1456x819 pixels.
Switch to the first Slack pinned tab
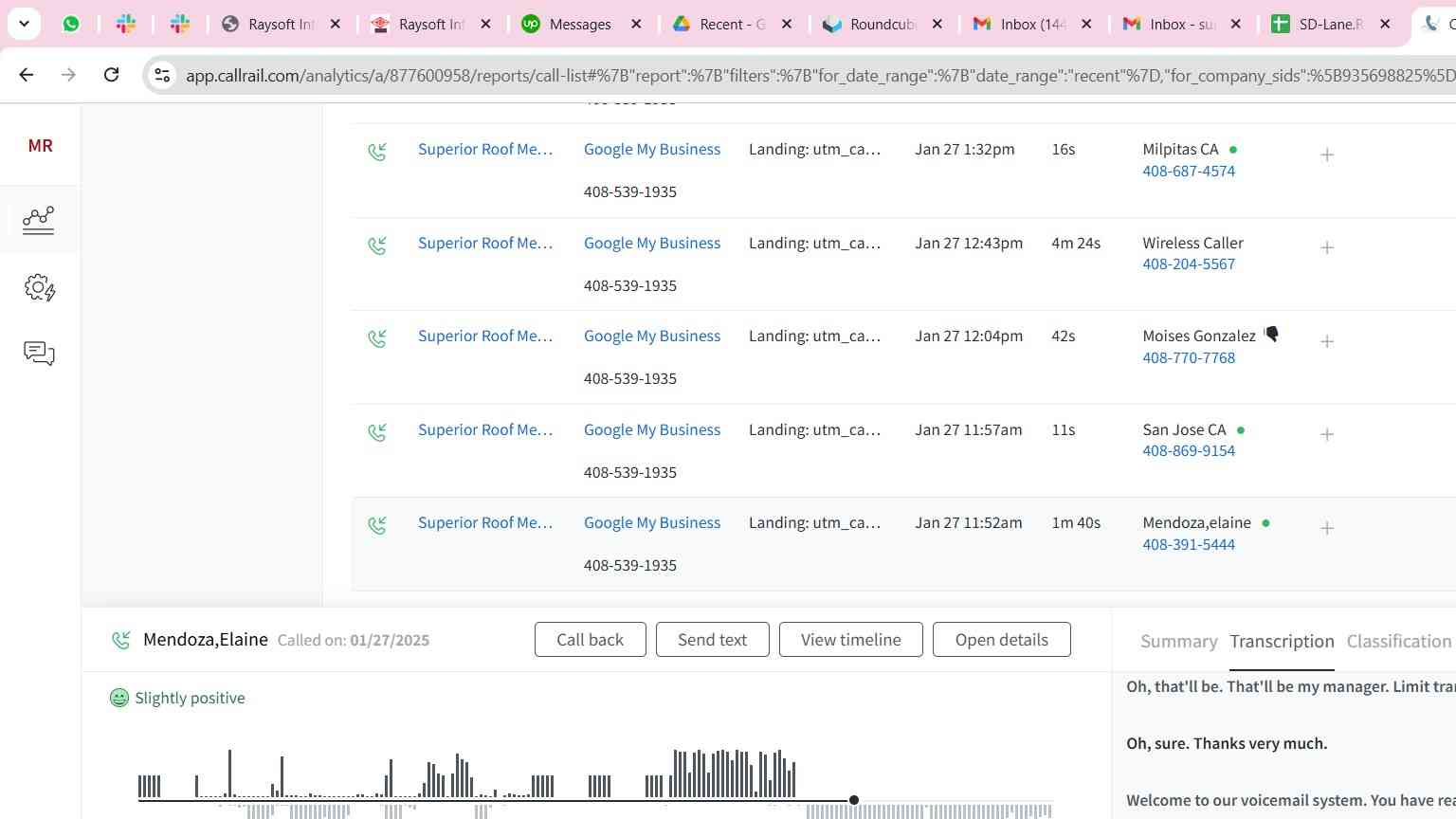pyautogui.click(x=126, y=24)
